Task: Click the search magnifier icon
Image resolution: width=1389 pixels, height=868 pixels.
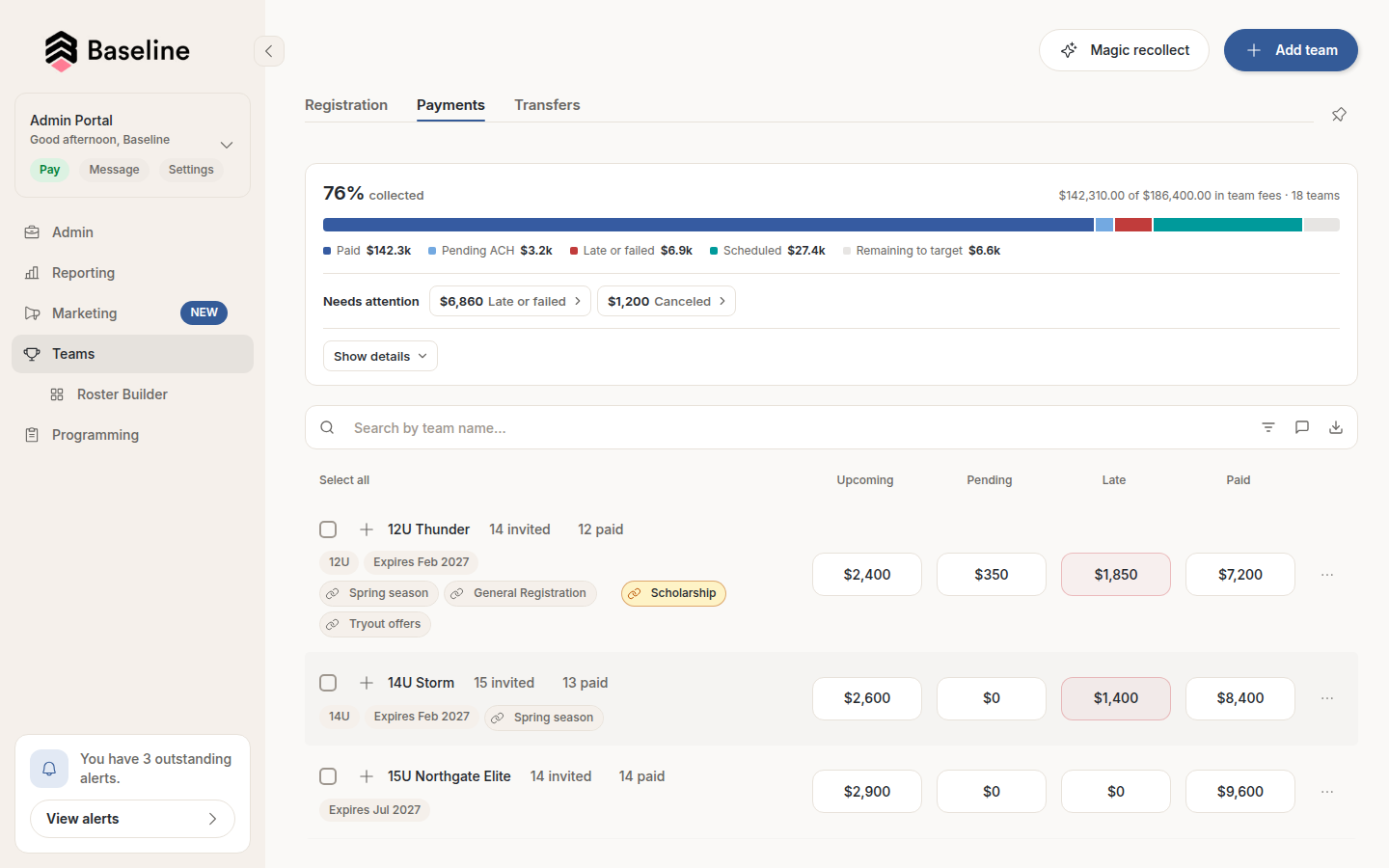Action: [x=328, y=427]
